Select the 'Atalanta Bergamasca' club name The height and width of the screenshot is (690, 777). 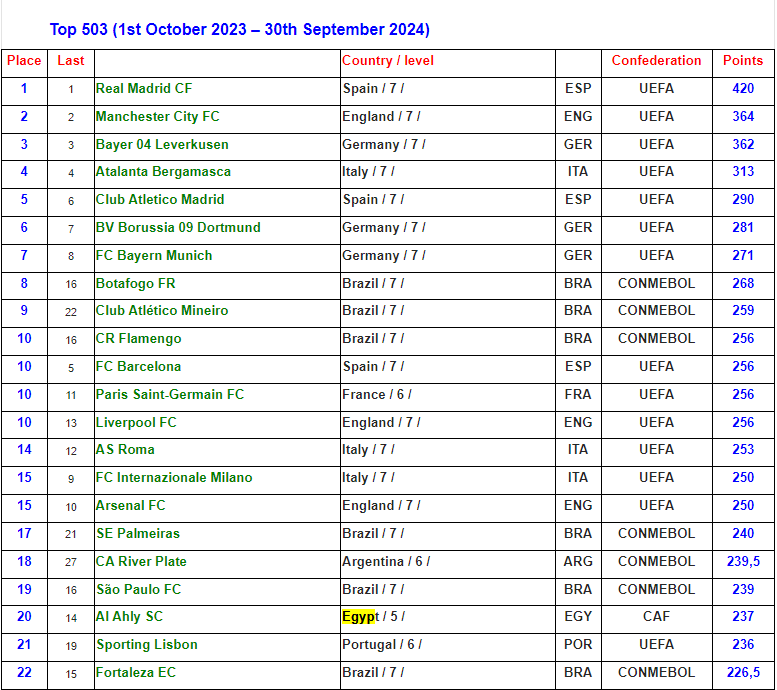tap(163, 172)
